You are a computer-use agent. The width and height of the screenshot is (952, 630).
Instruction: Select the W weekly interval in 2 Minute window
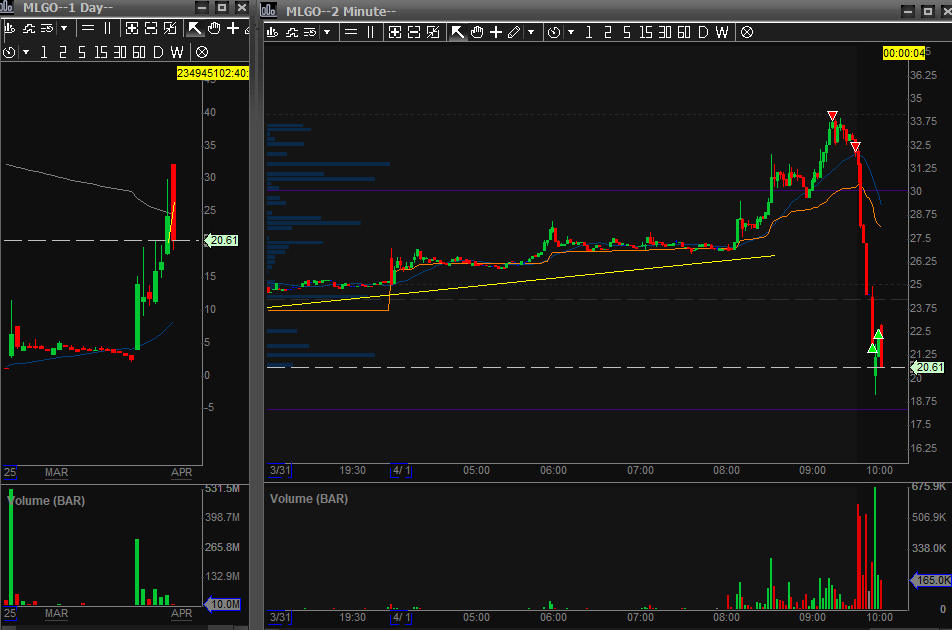(x=721, y=32)
